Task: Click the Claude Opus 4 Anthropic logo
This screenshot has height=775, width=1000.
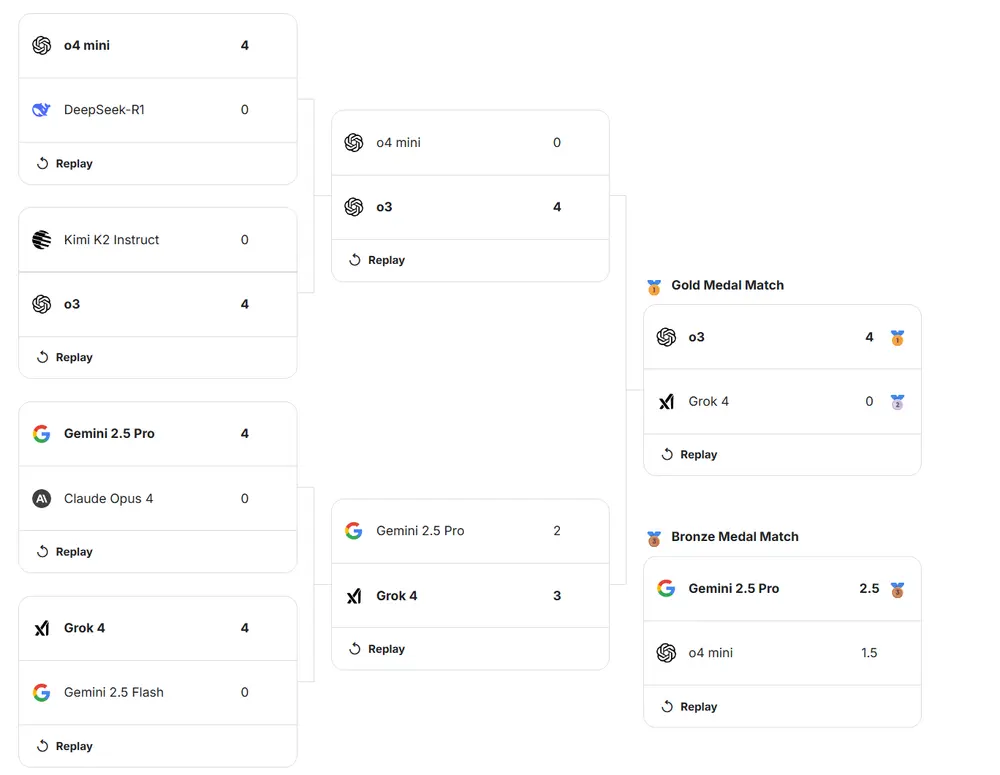Action: point(41,498)
